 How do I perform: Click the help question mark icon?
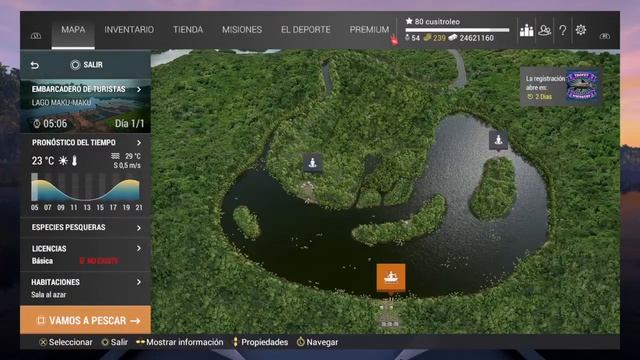563,30
